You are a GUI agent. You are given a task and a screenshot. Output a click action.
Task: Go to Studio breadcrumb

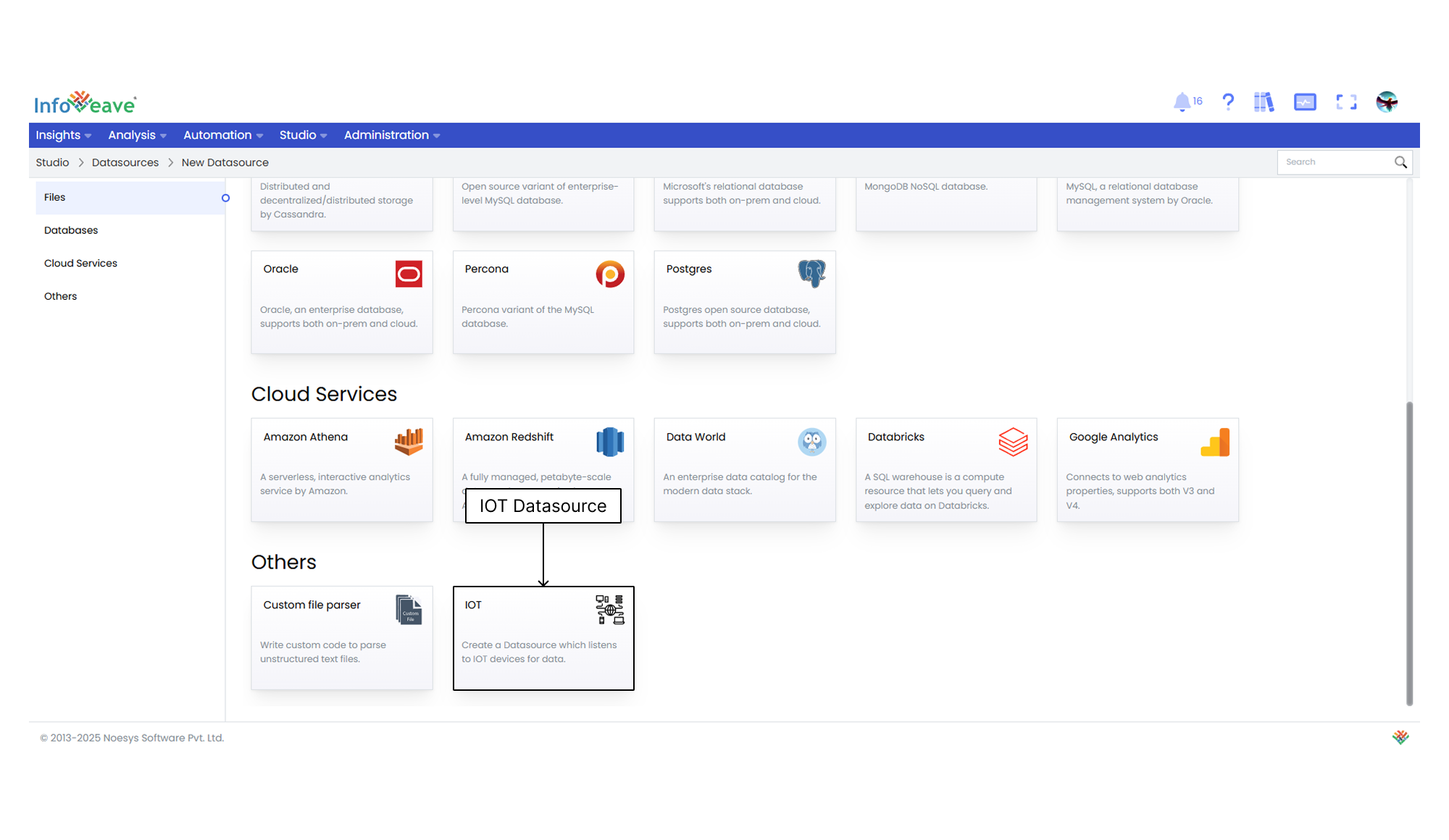pyautogui.click(x=52, y=163)
